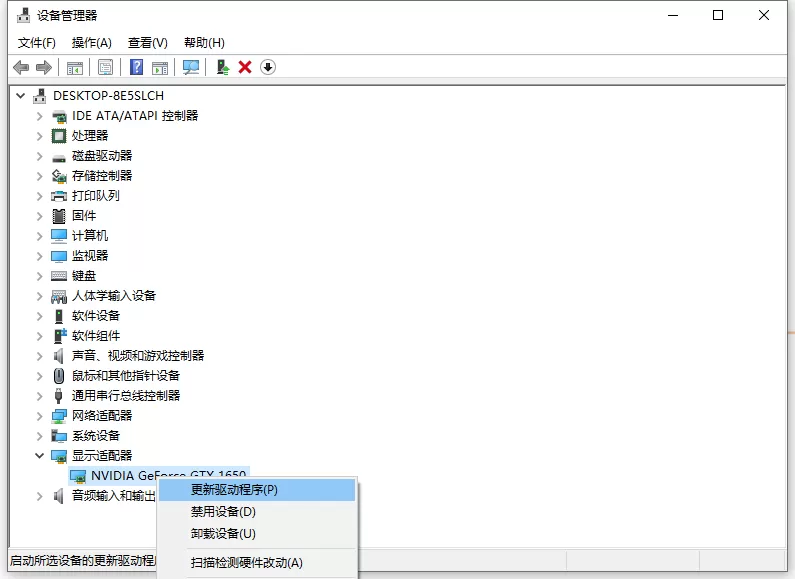
Task: Click the Forward arrow toolbar icon
Action: [44, 67]
